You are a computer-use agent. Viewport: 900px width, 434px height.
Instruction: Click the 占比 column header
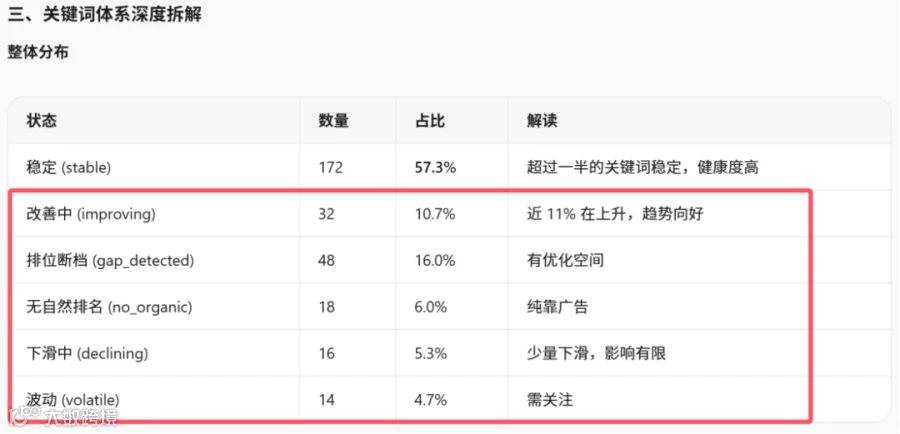(x=430, y=121)
